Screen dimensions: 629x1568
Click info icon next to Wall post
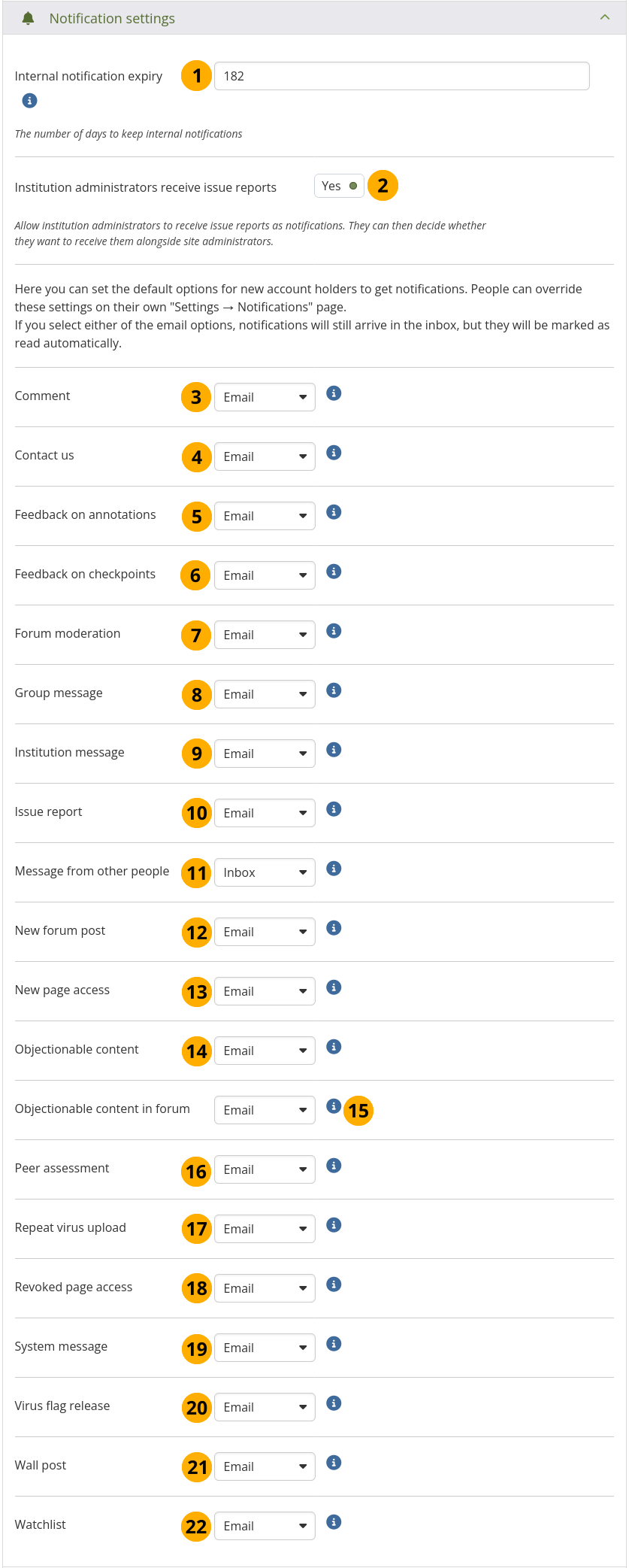coord(334,1463)
